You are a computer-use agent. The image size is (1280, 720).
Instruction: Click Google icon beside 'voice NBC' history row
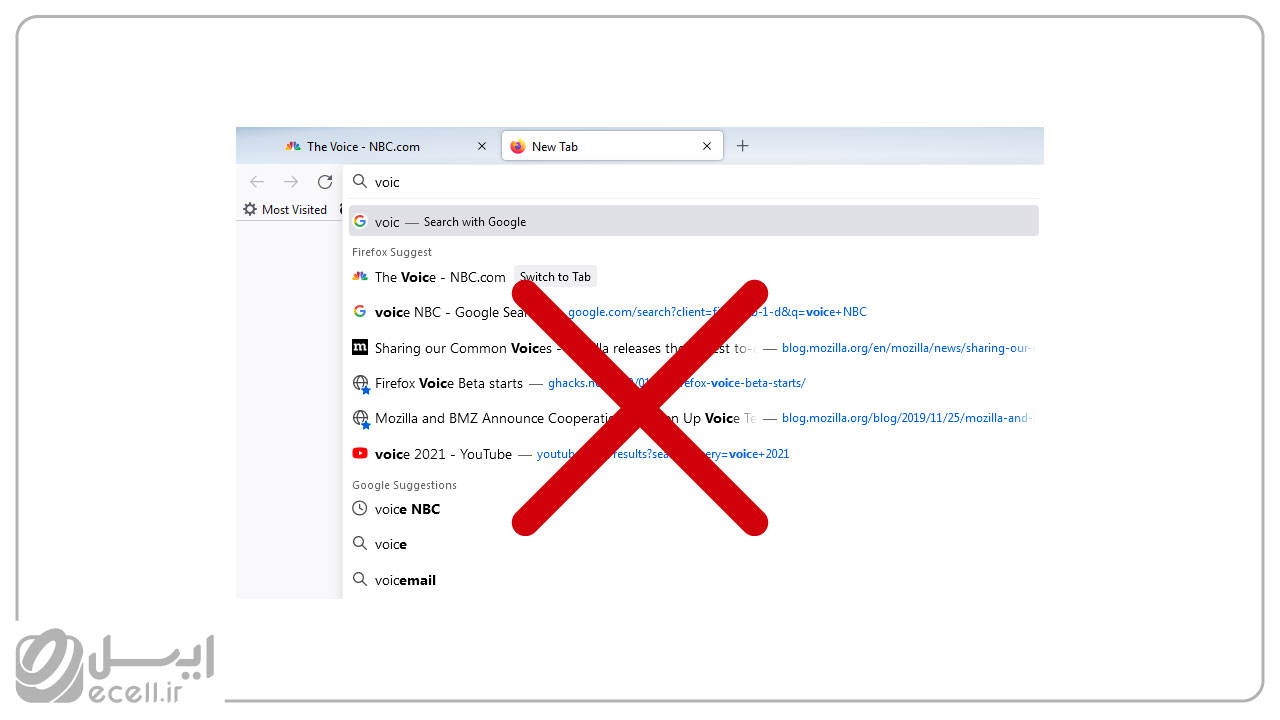point(360,312)
